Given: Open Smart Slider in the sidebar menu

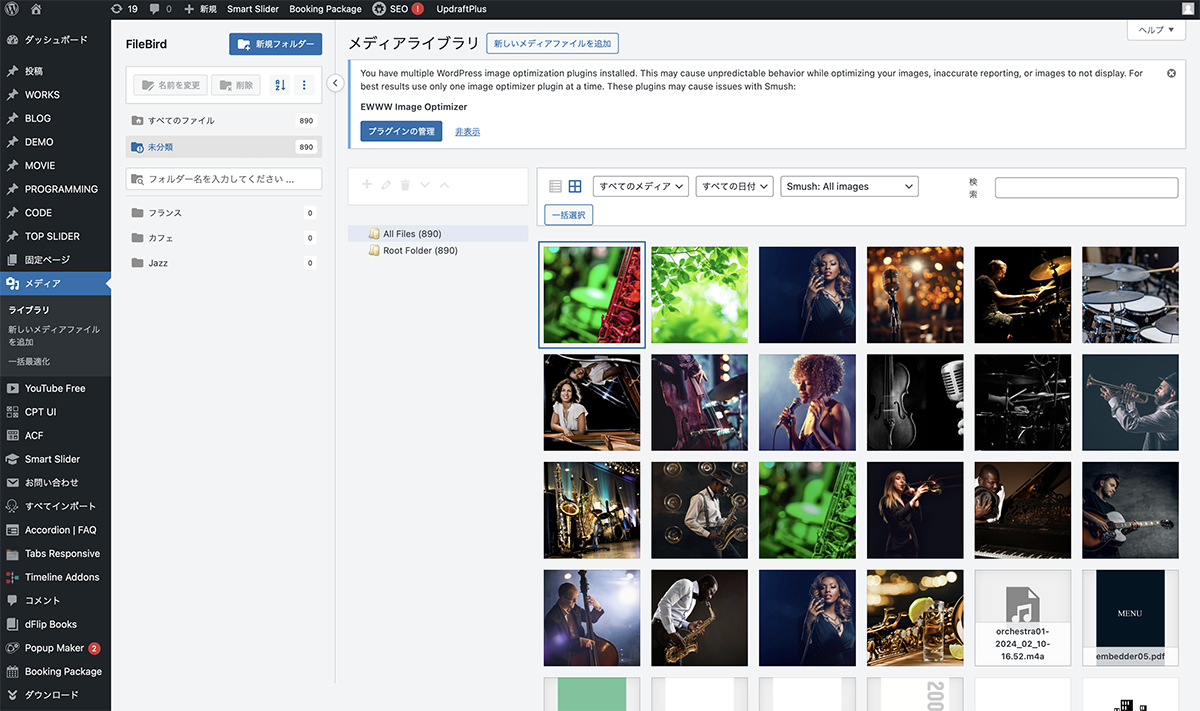Looking at the screenshot, I should 52,459.
